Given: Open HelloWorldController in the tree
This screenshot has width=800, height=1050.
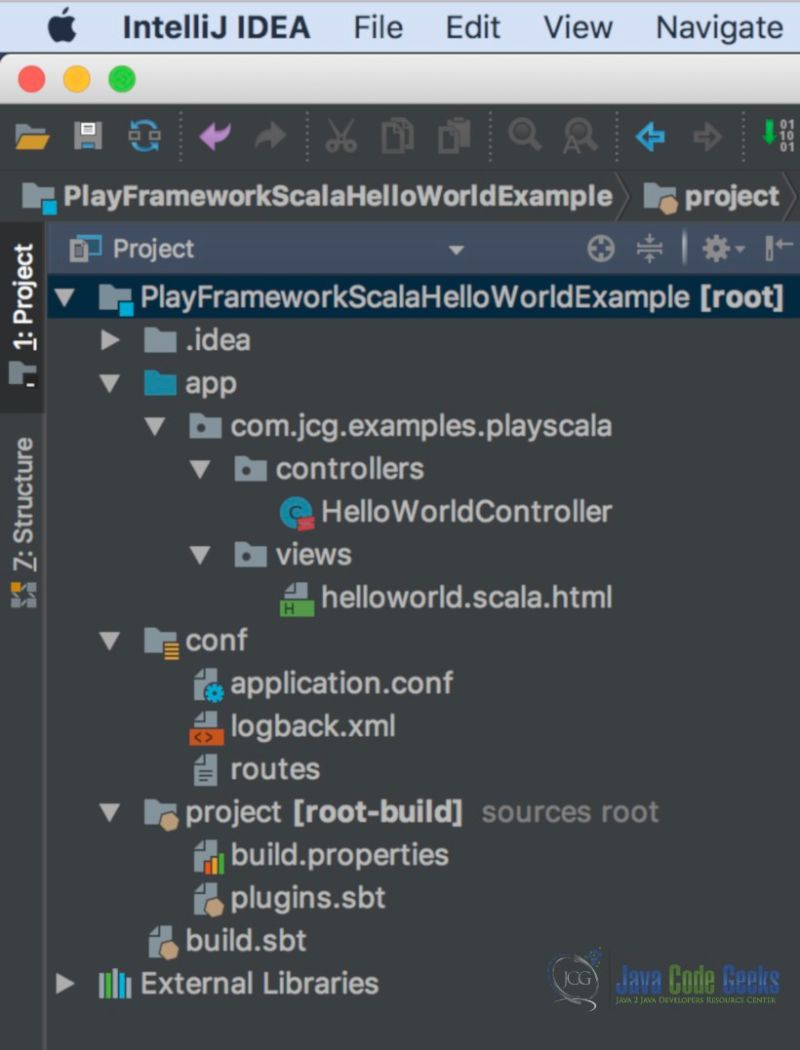Looking at the screenshot, I should coord(466,511).
